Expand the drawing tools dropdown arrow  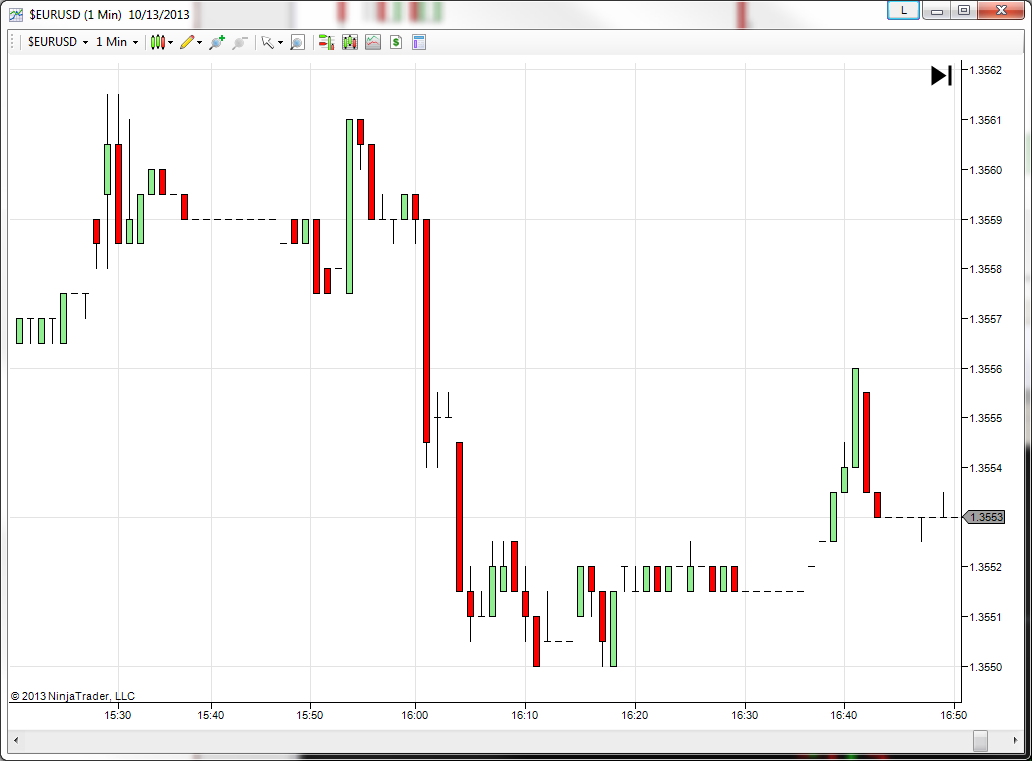pos(199,43)
